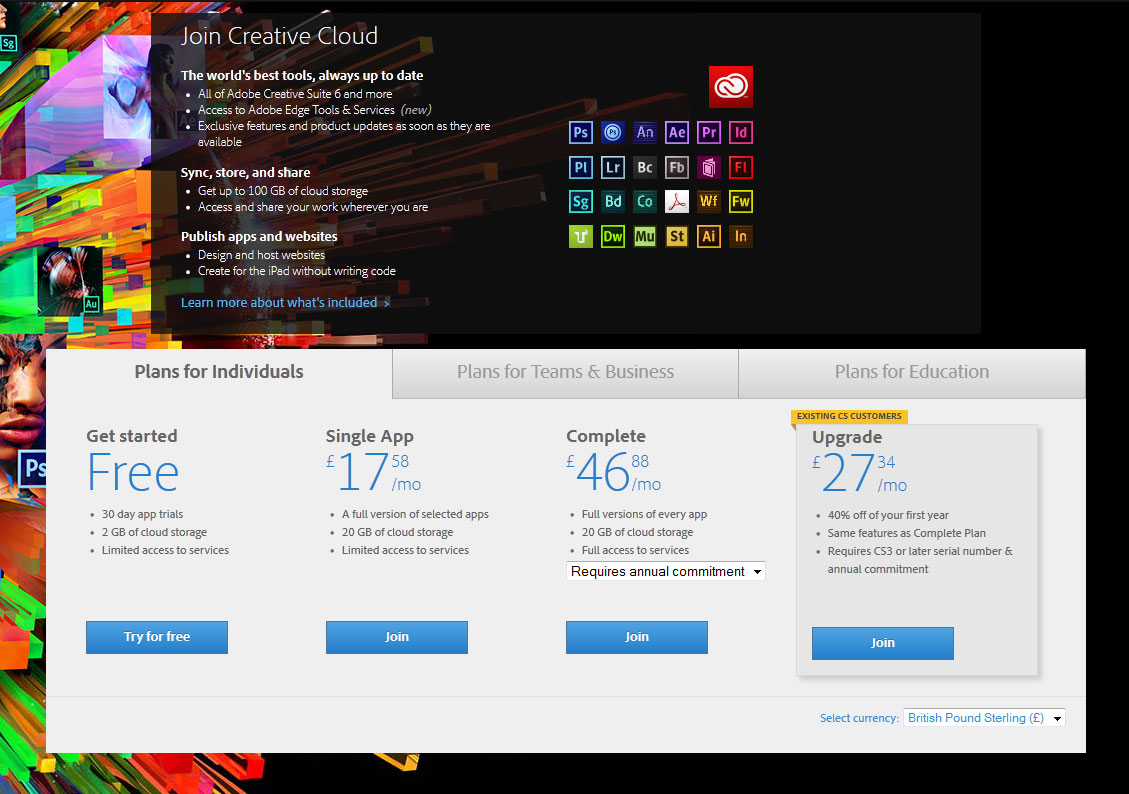Click the Existing CS Customers yellow badge
The height and width of the screenshot is (794, 1129).
(850, 416)
